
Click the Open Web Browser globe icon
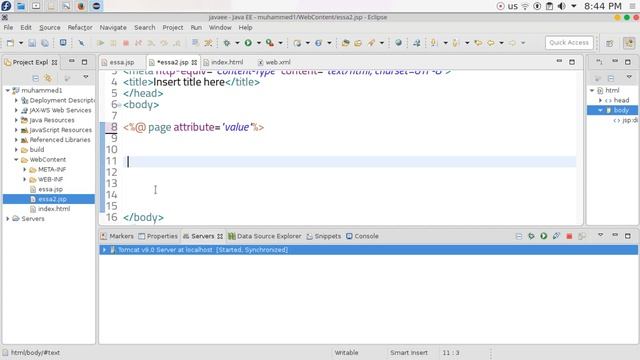coord(398,42)
